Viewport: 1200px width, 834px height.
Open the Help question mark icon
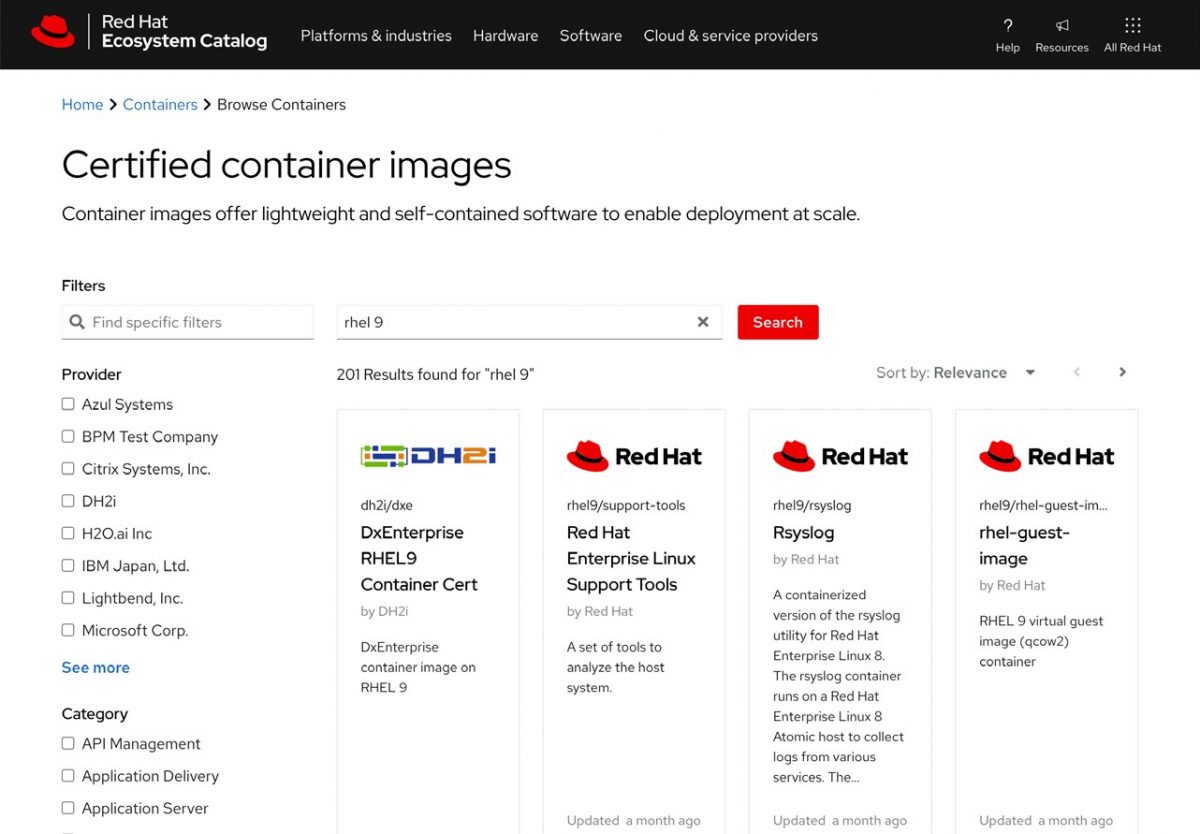(x=1008, y=25)
